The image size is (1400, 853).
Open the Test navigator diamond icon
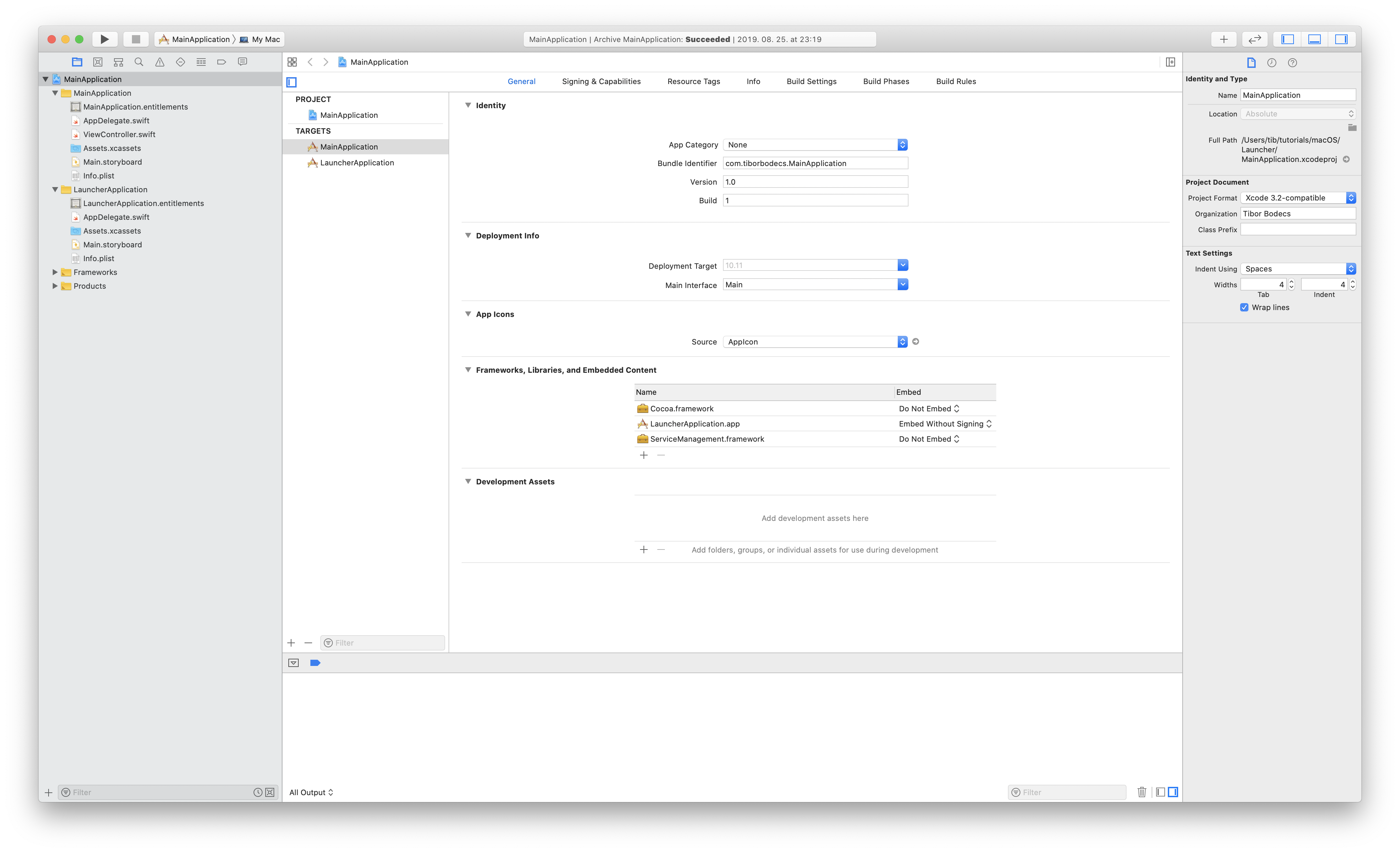click(180, 62)
